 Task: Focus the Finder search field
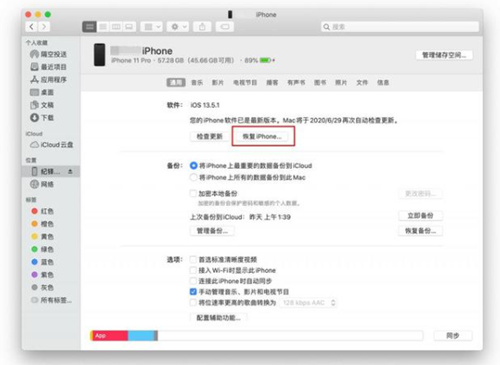[x=400, y=27]
